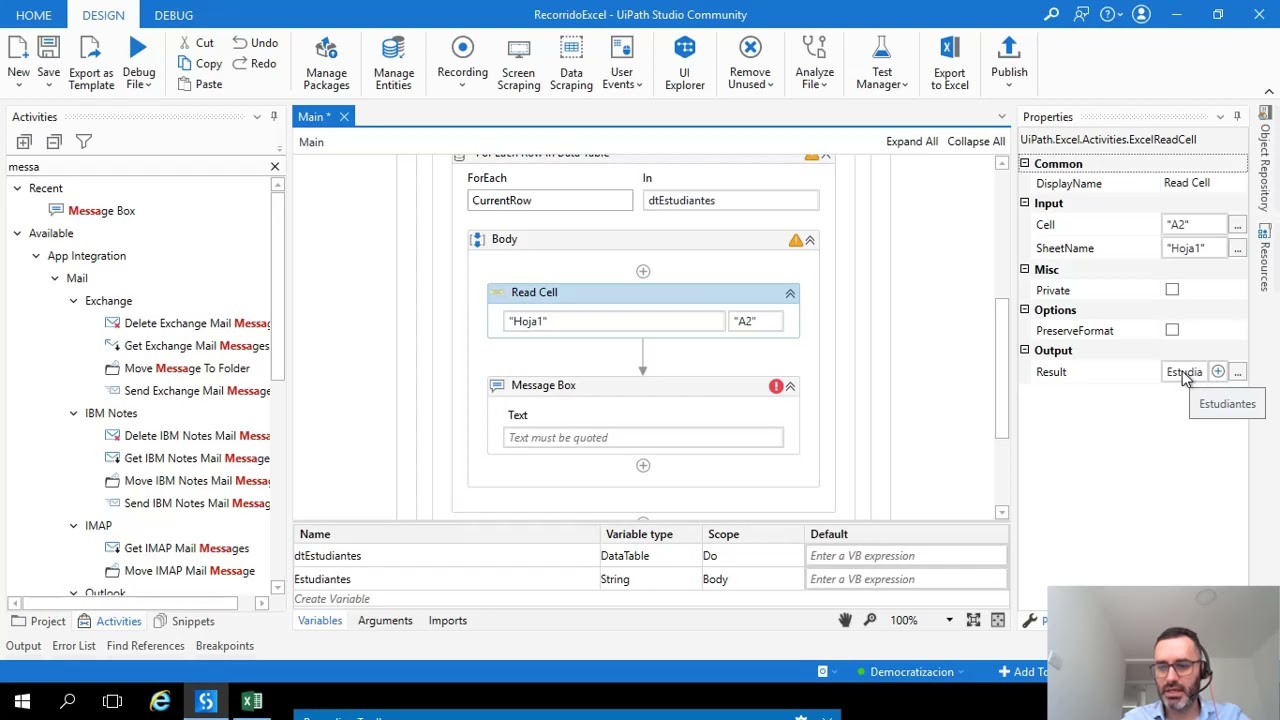Click Collapse All link

click(976, 141)
